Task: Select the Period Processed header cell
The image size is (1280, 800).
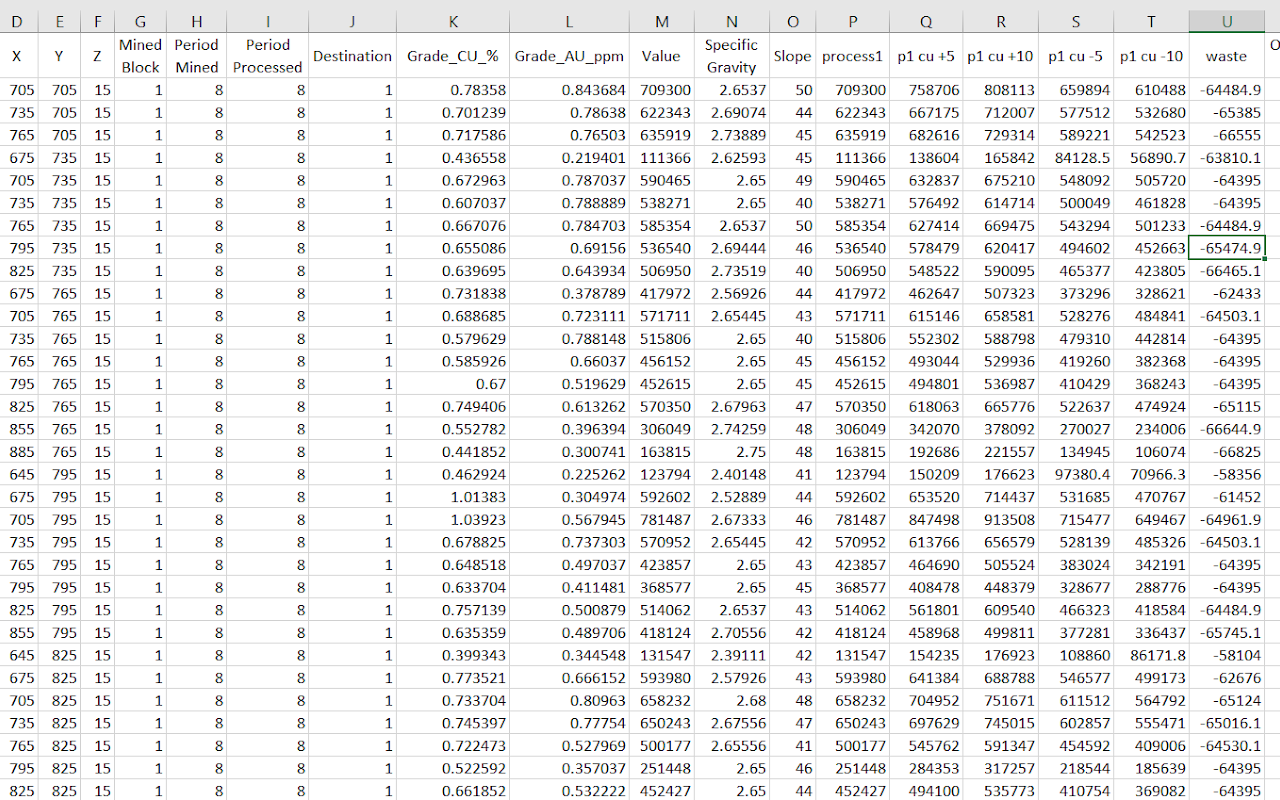Action: (x=267, y=56)
